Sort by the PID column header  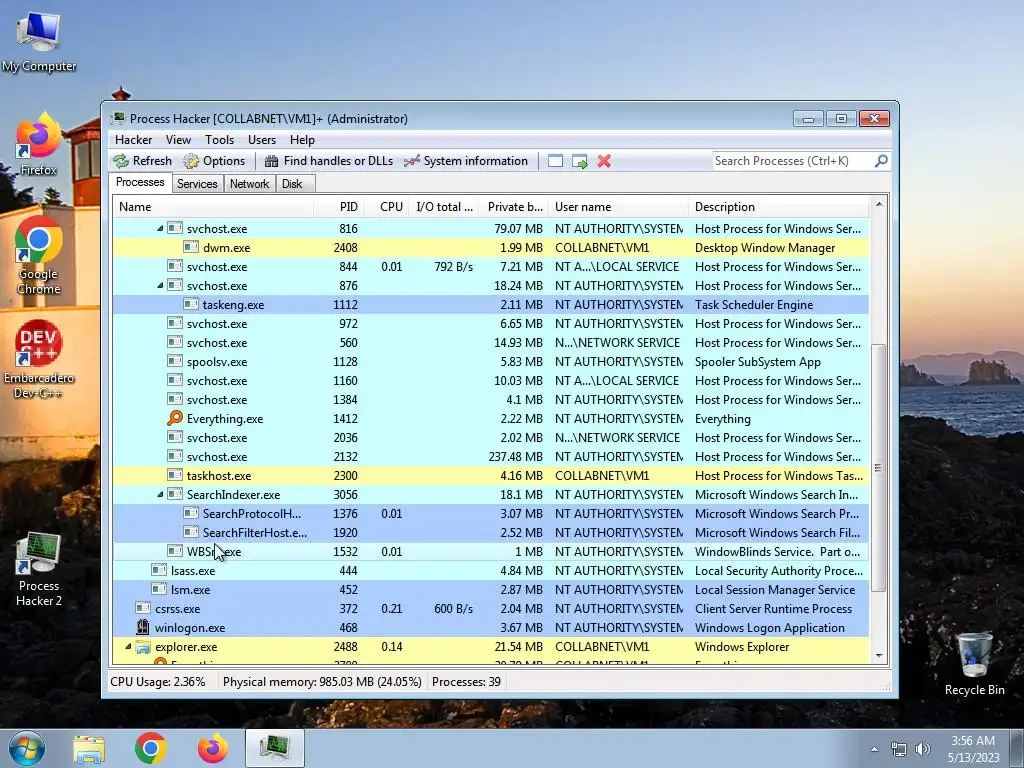click(x=338, y=207)
